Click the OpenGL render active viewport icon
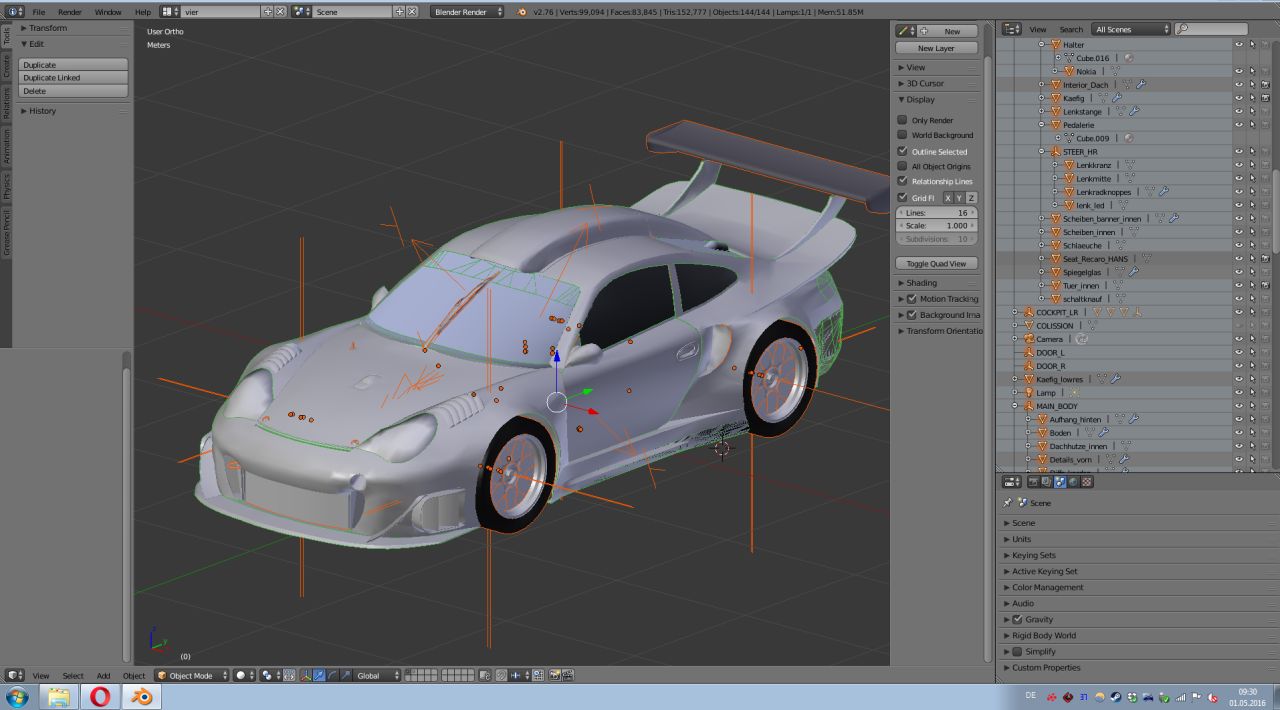This screenshot has width=1280, height=710. coord(555,676)
